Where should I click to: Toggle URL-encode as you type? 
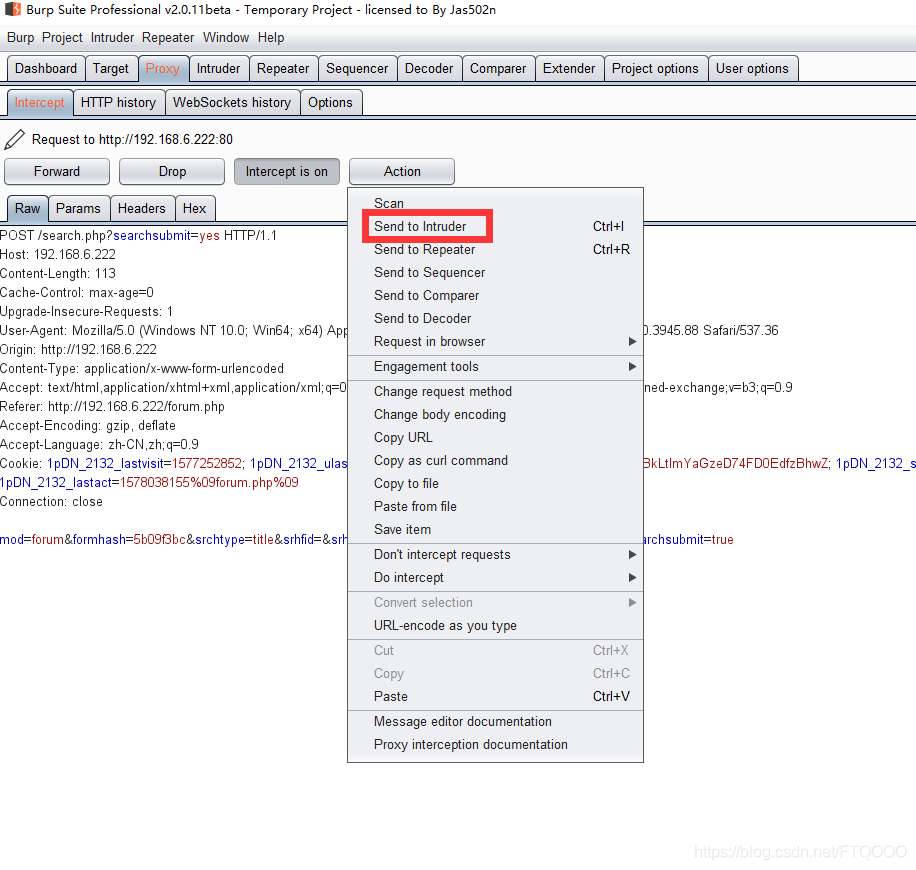click(x=495, y=626)
